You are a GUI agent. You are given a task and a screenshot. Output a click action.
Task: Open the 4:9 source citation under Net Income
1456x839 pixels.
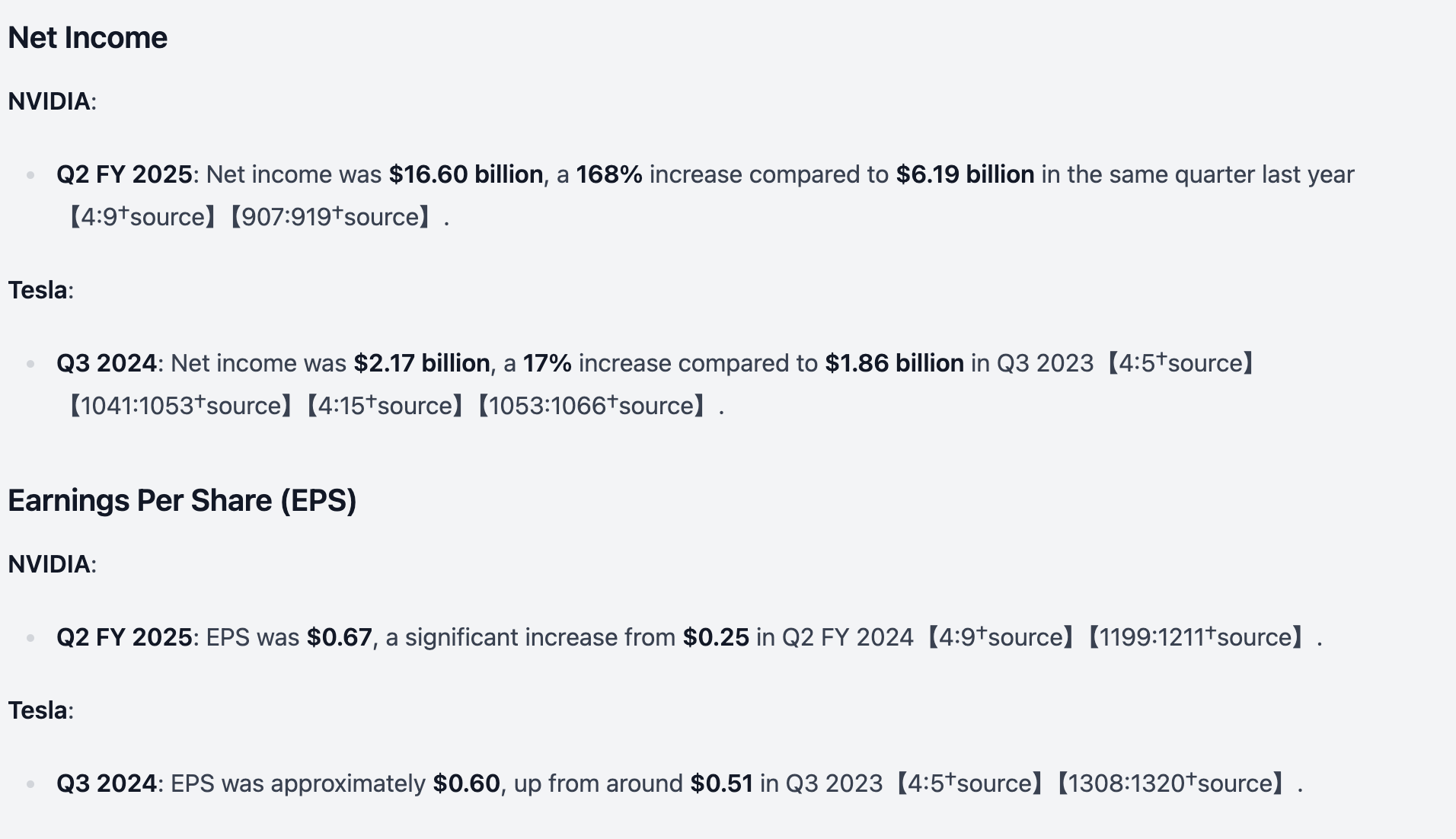142,218
